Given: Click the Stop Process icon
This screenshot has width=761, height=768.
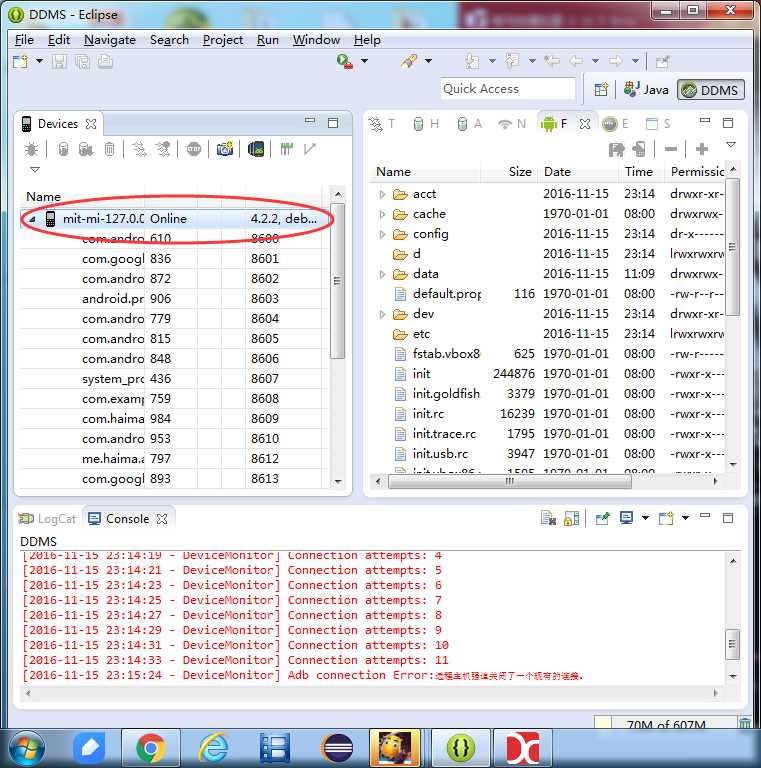Looking at the screenshot, I should [194, 149].
